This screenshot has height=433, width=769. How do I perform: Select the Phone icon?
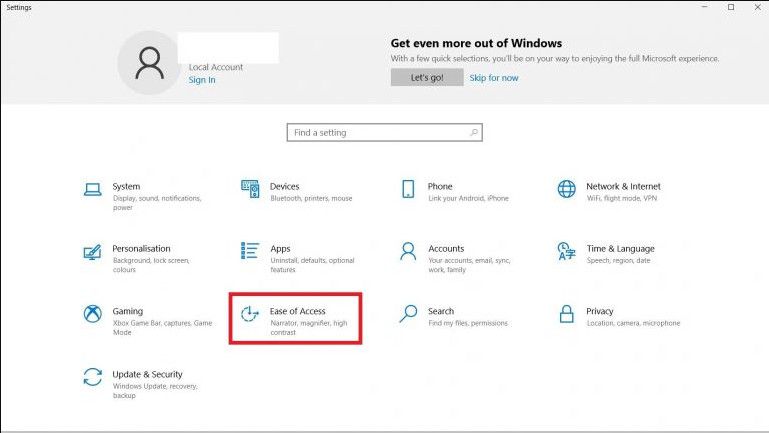[x=408, y=189]
